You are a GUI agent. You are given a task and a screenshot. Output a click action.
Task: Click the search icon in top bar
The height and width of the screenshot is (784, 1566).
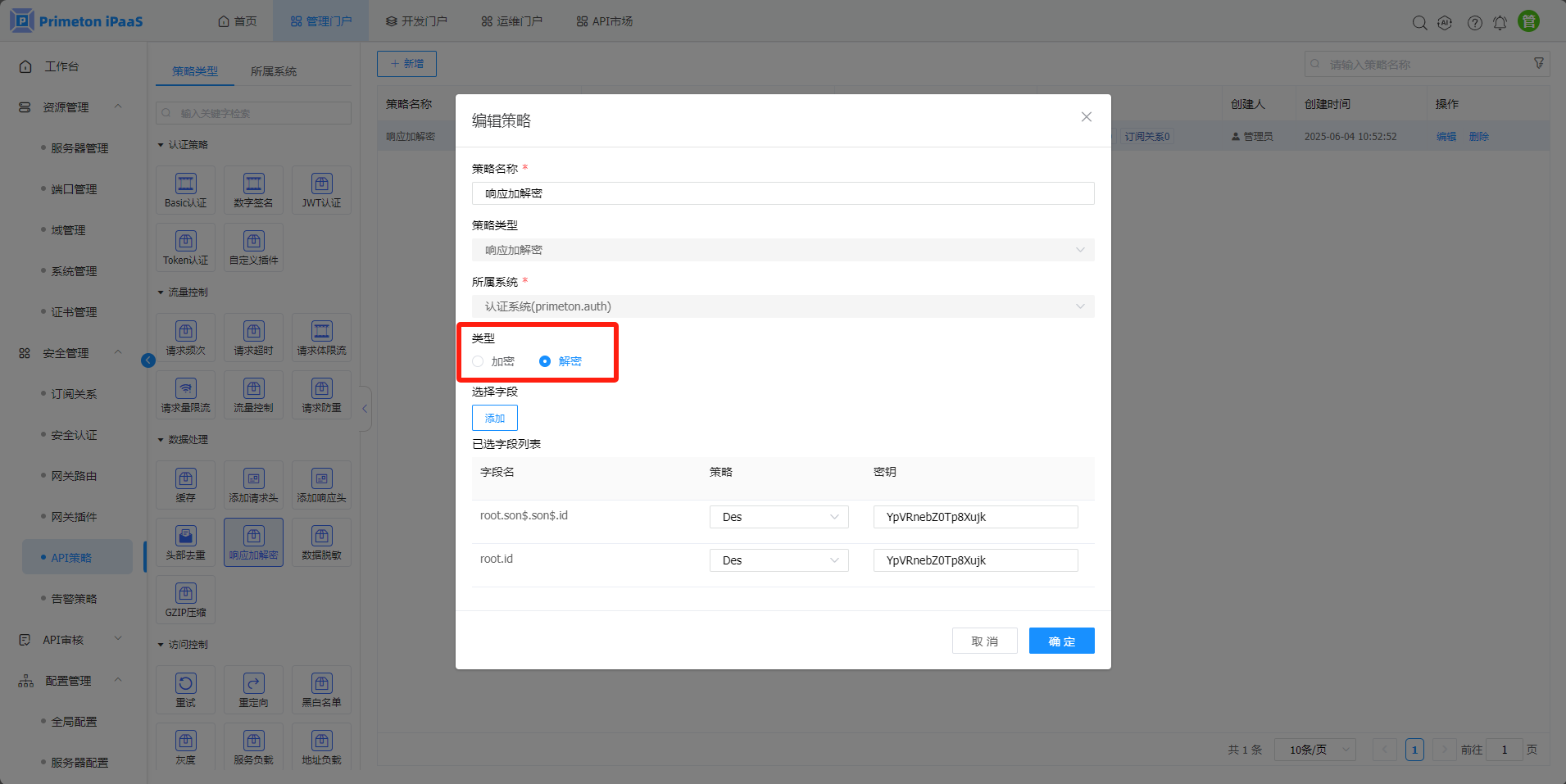[1419, 23]
